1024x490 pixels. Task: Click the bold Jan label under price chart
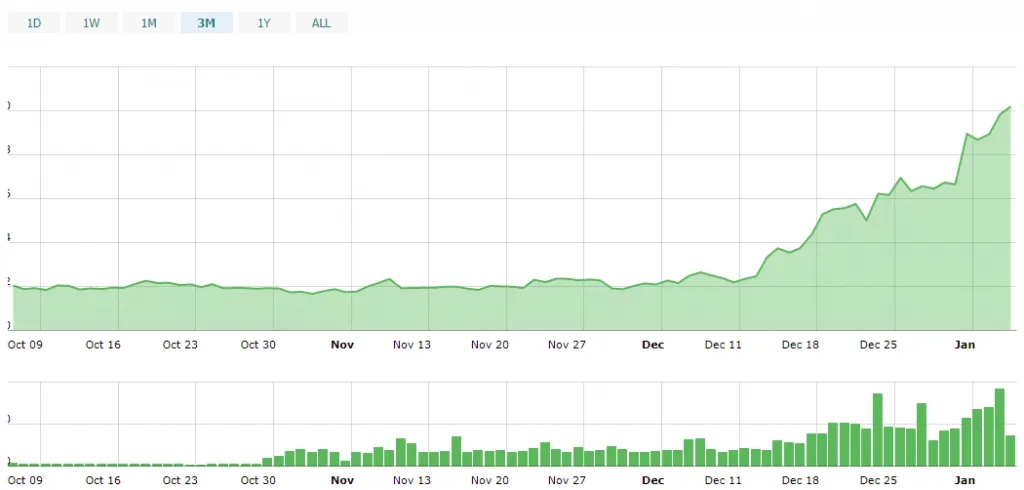click(965, 345)
